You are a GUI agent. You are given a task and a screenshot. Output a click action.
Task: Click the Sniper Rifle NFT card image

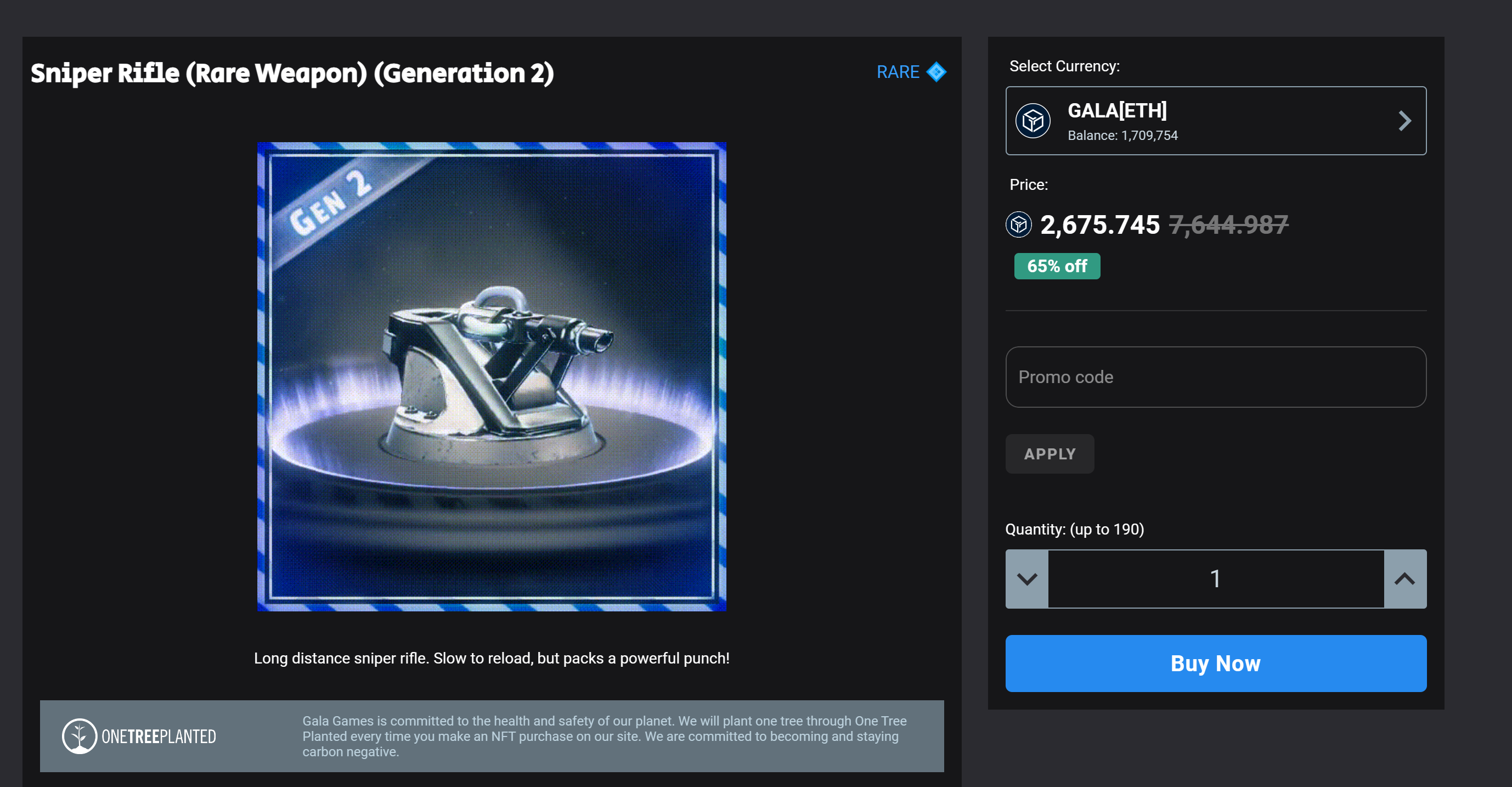491,376
